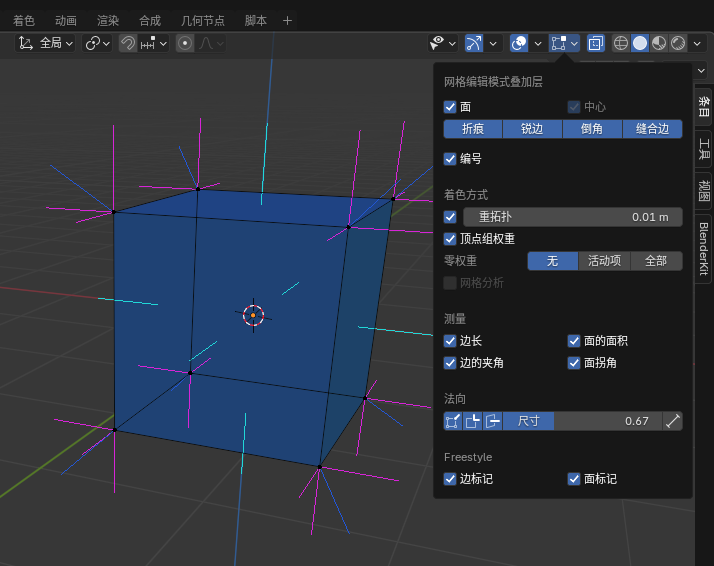Toggle the 锐边 sharp edge button
The image size is (714, 566).
(532, 129)
